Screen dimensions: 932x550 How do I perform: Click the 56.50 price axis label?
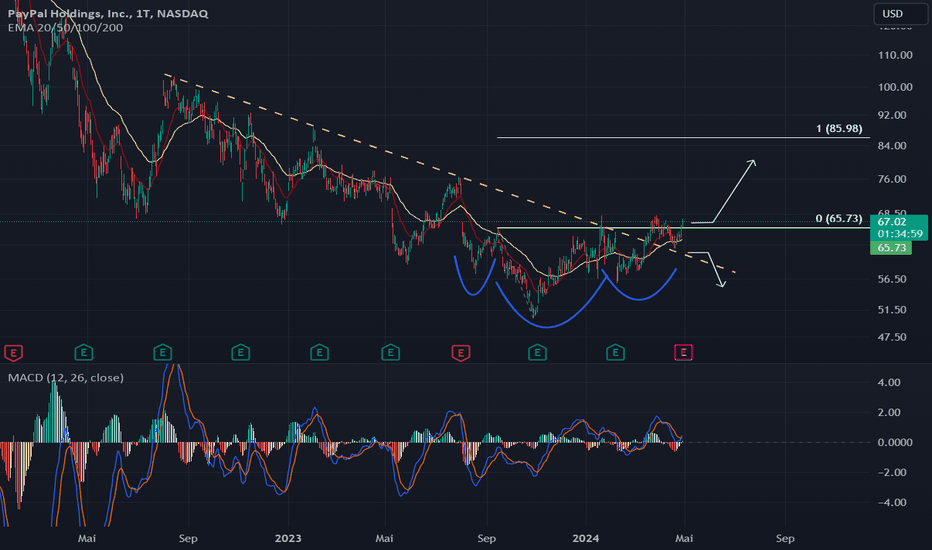tap(892, 279)
